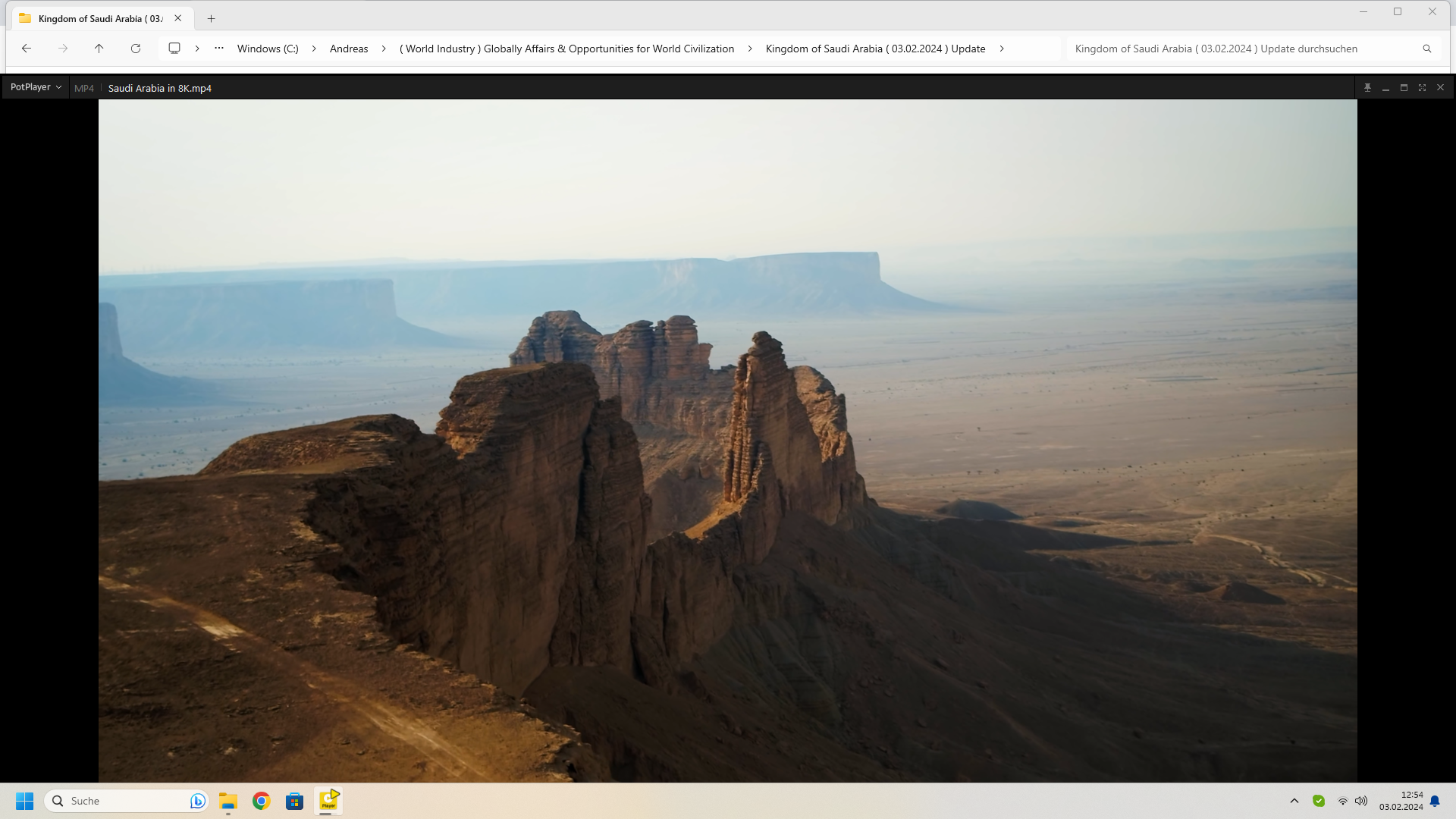This screenshot has height=819, width=1456.
Task: Open the World Industry breadcrumb folder
Action: coord(566,49)
